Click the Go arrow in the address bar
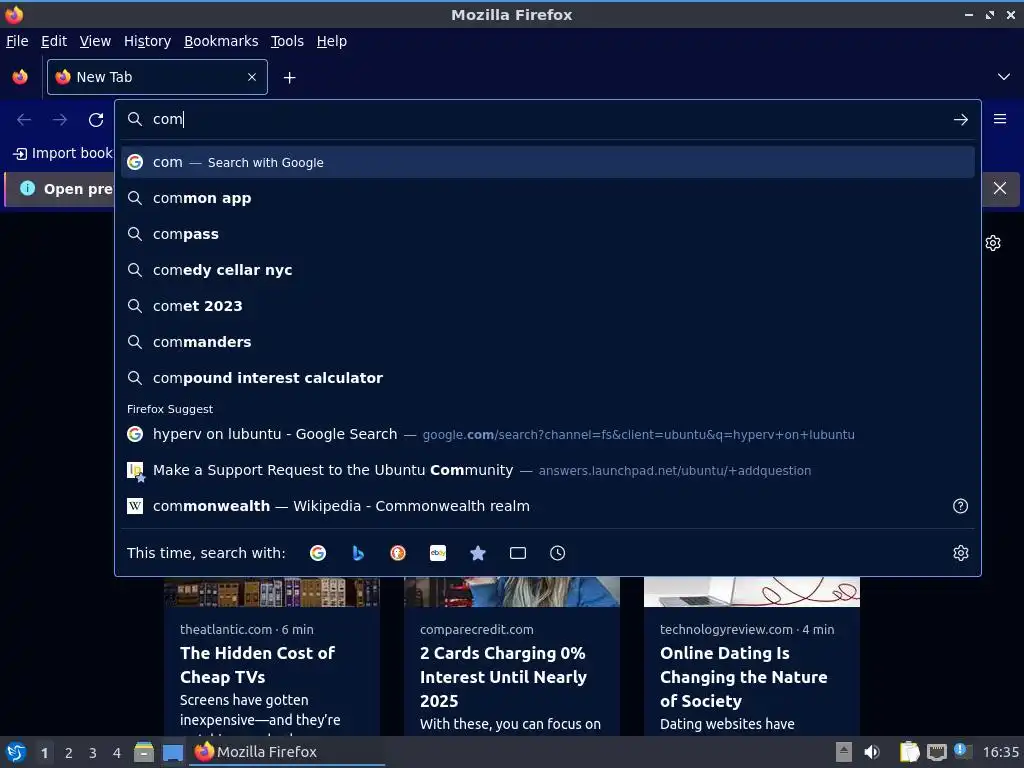Viewport: 1024px width, 768px height. tap(961, 120)
